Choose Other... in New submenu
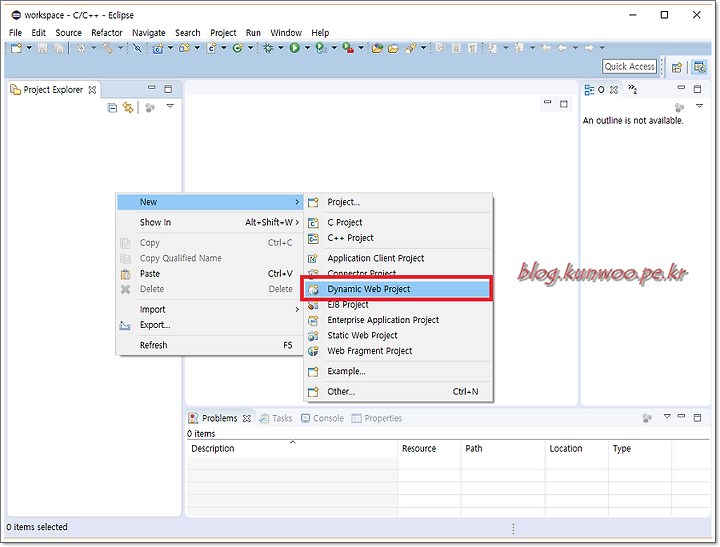The width and height of the screenshot is (720, 547). click(x=397, y=392)
